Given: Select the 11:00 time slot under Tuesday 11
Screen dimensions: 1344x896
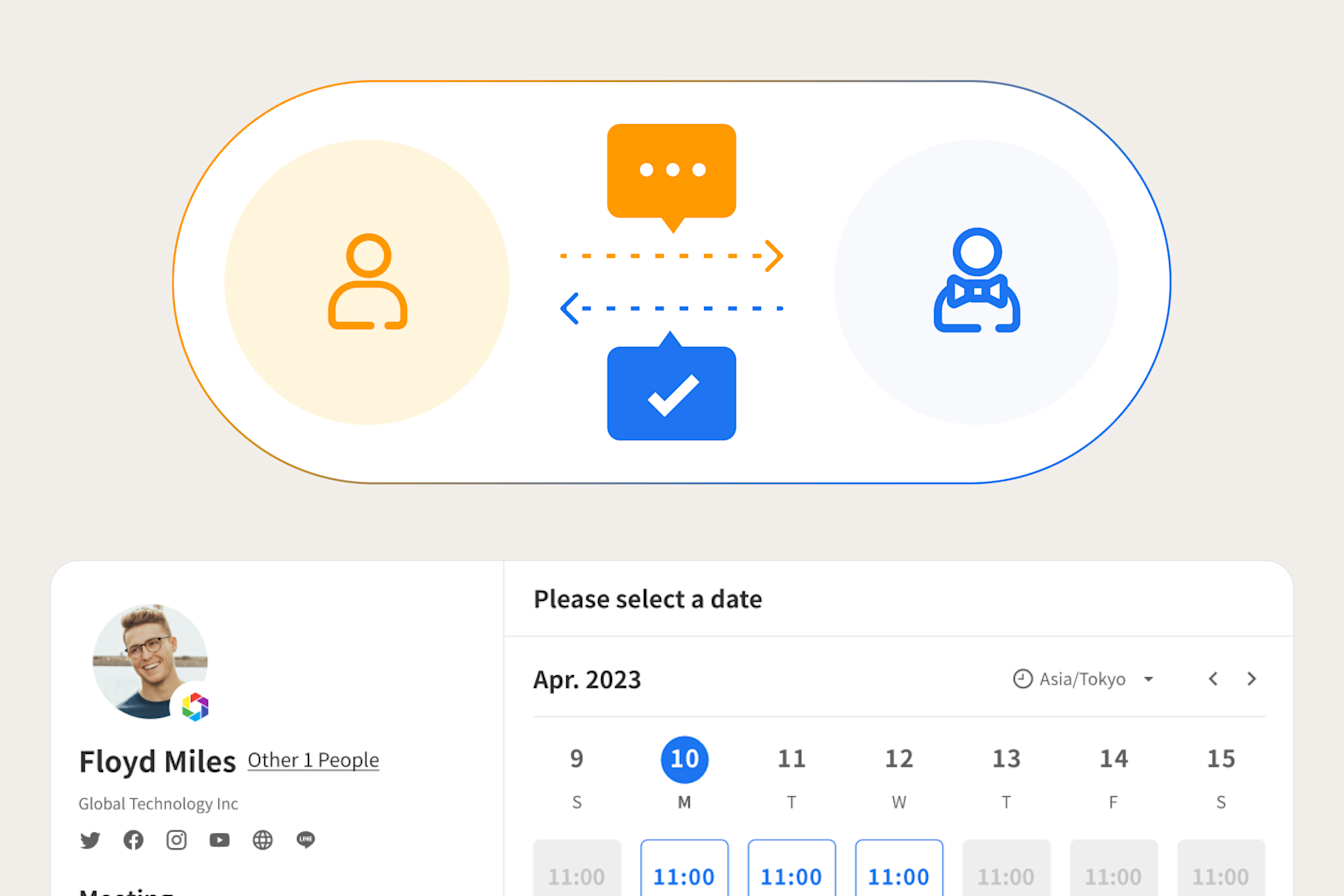Looking at the screenshot, I should (x=792, y=876).
